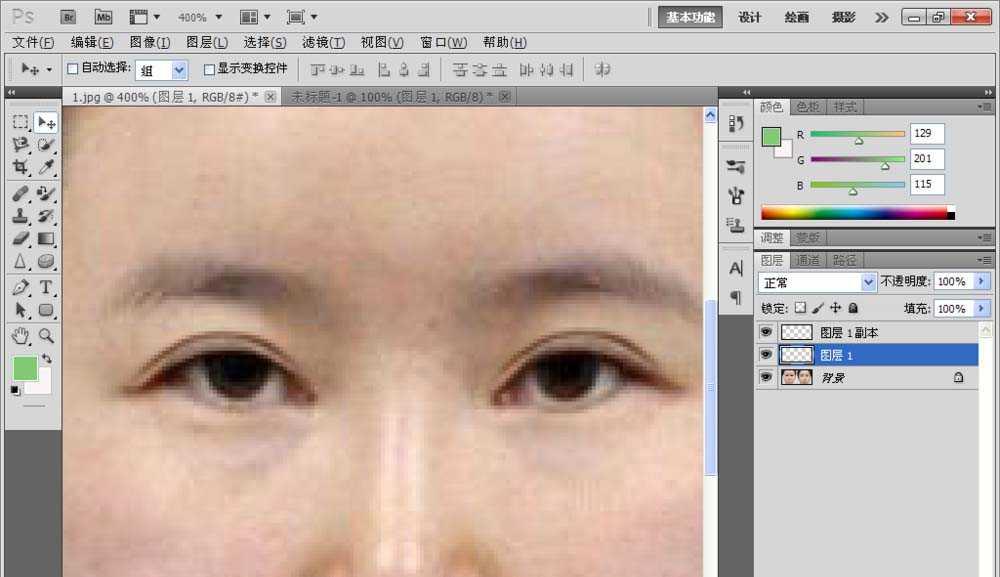This screenshot has width=1000, height=577.
Task: Hide the 背景 layer visibility eye
Action: pos(766,377)
